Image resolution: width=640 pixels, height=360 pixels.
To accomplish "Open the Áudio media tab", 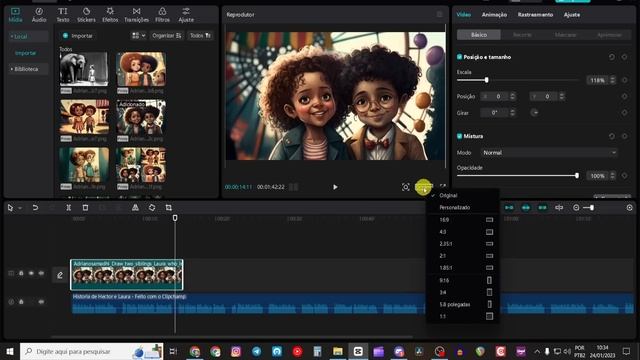I will (39, 15).
